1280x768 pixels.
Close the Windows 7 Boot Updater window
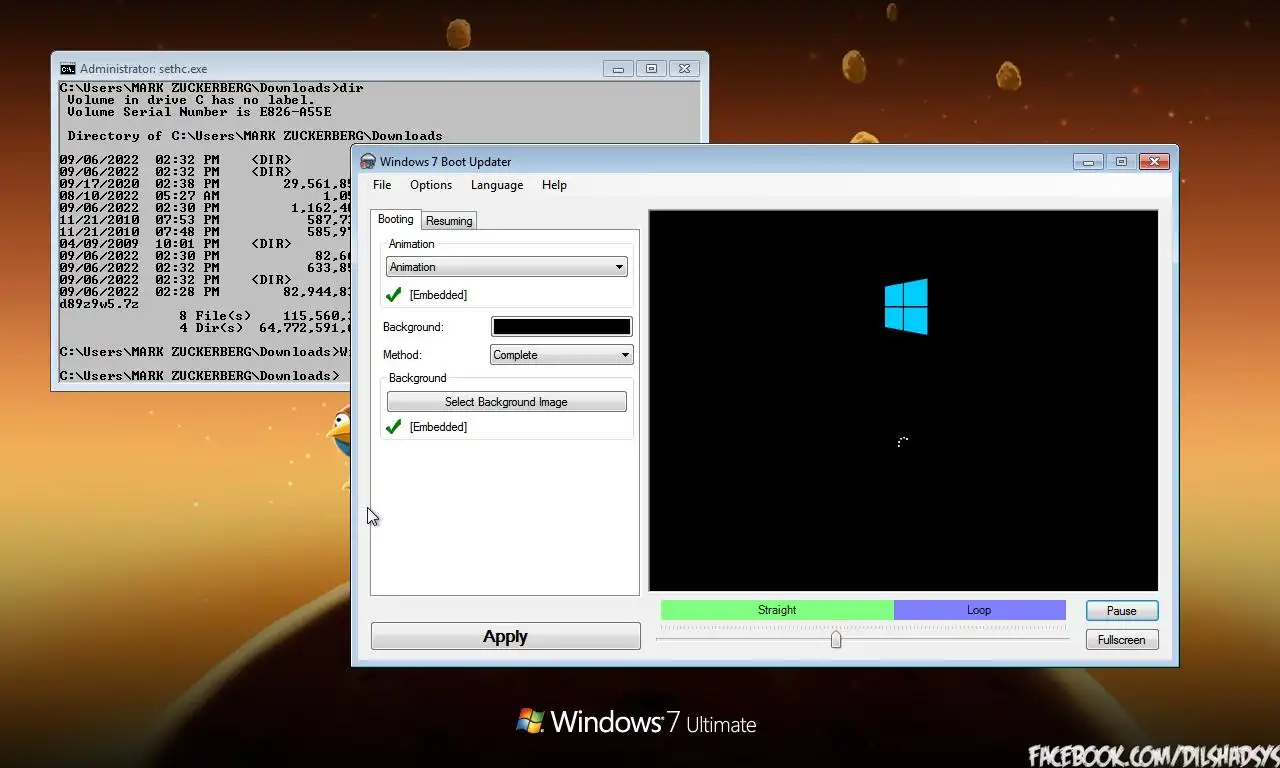click(1154, 162)
